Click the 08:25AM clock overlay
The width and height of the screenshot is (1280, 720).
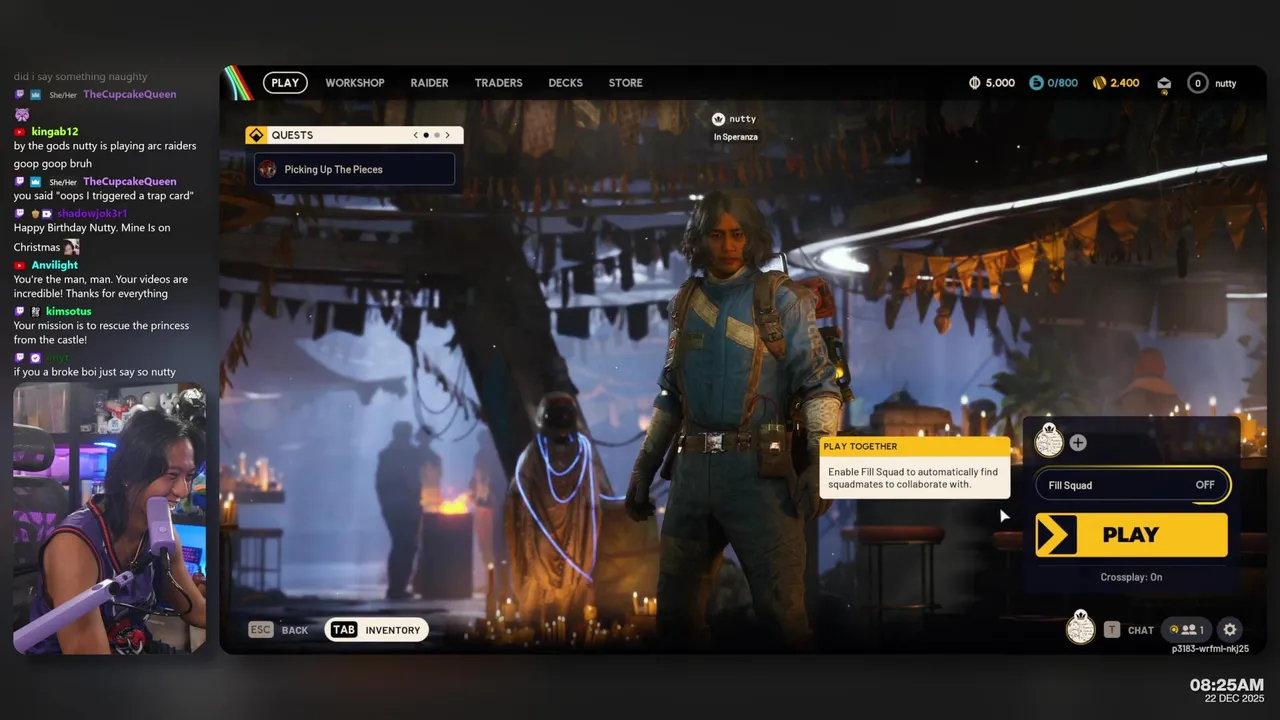pos(1226,685)
